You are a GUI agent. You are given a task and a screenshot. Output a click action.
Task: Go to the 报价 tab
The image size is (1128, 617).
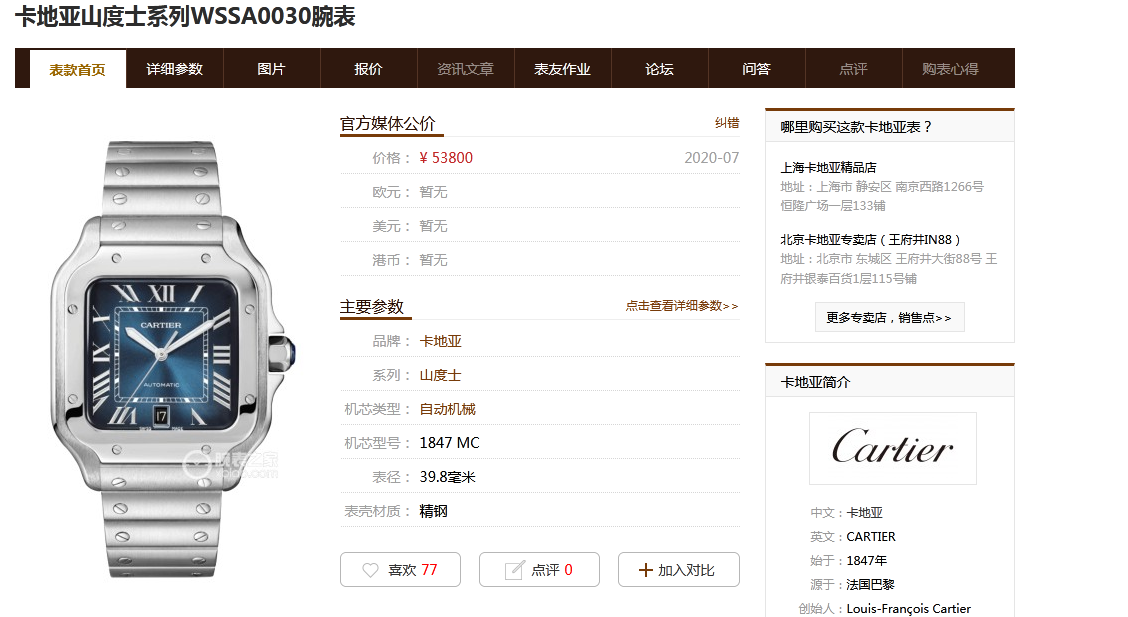click(368, 69)
